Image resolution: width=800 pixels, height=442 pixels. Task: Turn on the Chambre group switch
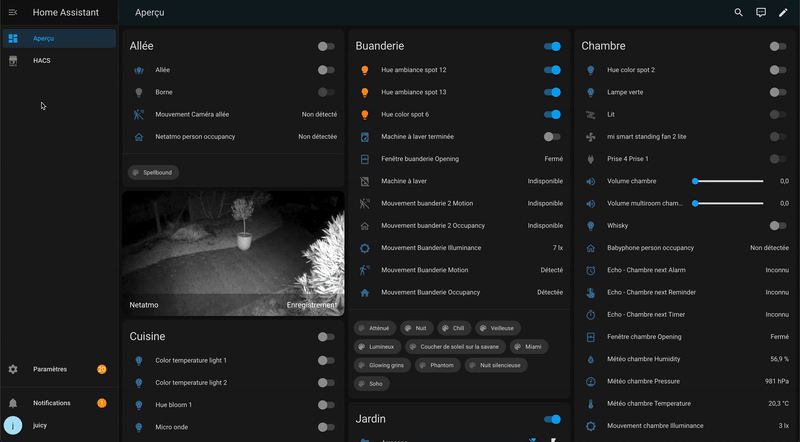click(778, 46)
